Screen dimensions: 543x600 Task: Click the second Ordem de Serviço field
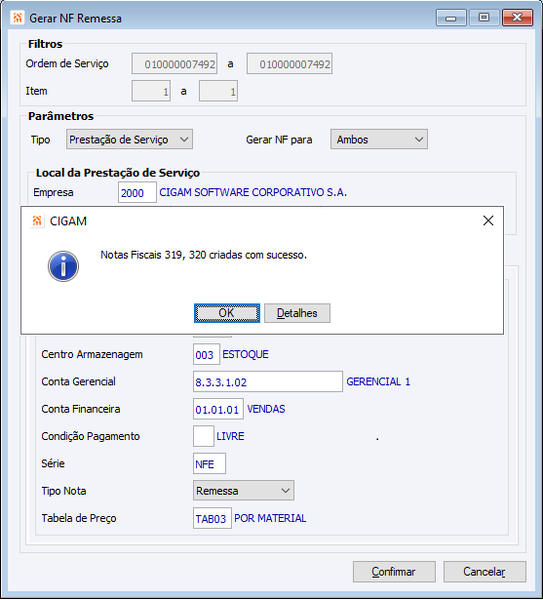(x=289, y=64)
